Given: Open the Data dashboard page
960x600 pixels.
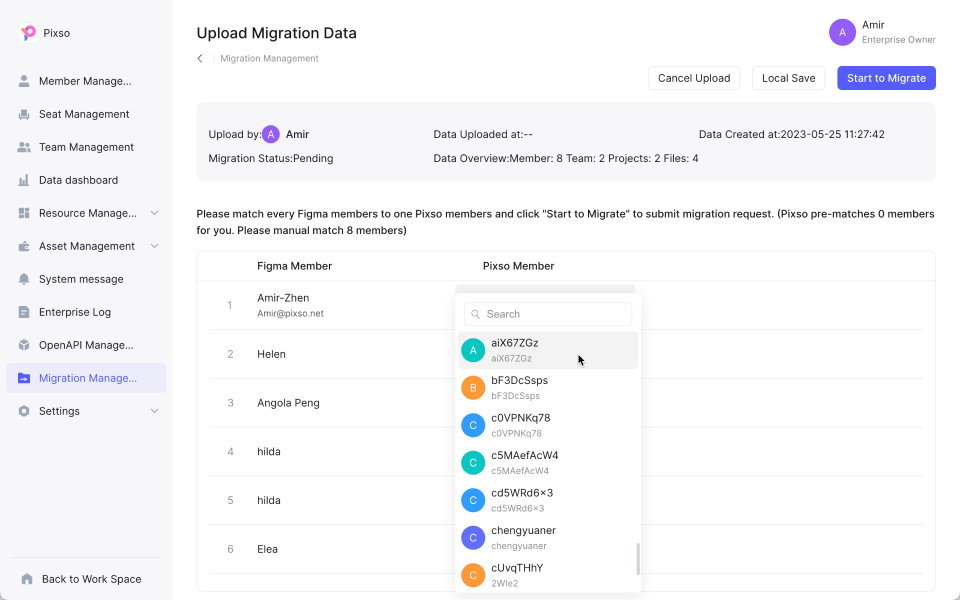Looking at the screenshot, I should pos(86,180).
